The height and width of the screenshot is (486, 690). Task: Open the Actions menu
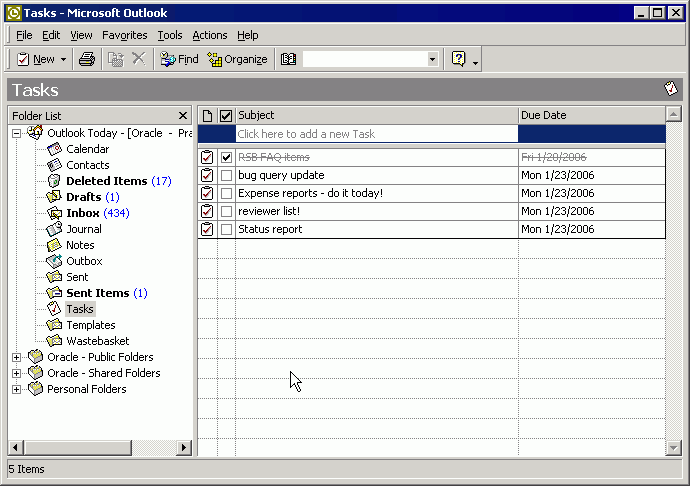(209, 35)
